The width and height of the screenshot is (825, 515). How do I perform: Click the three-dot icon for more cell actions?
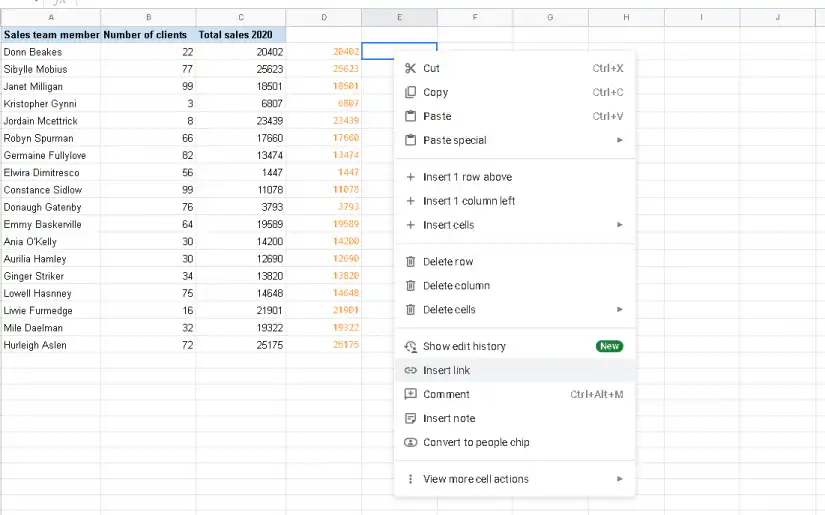(x=410, y=479)
